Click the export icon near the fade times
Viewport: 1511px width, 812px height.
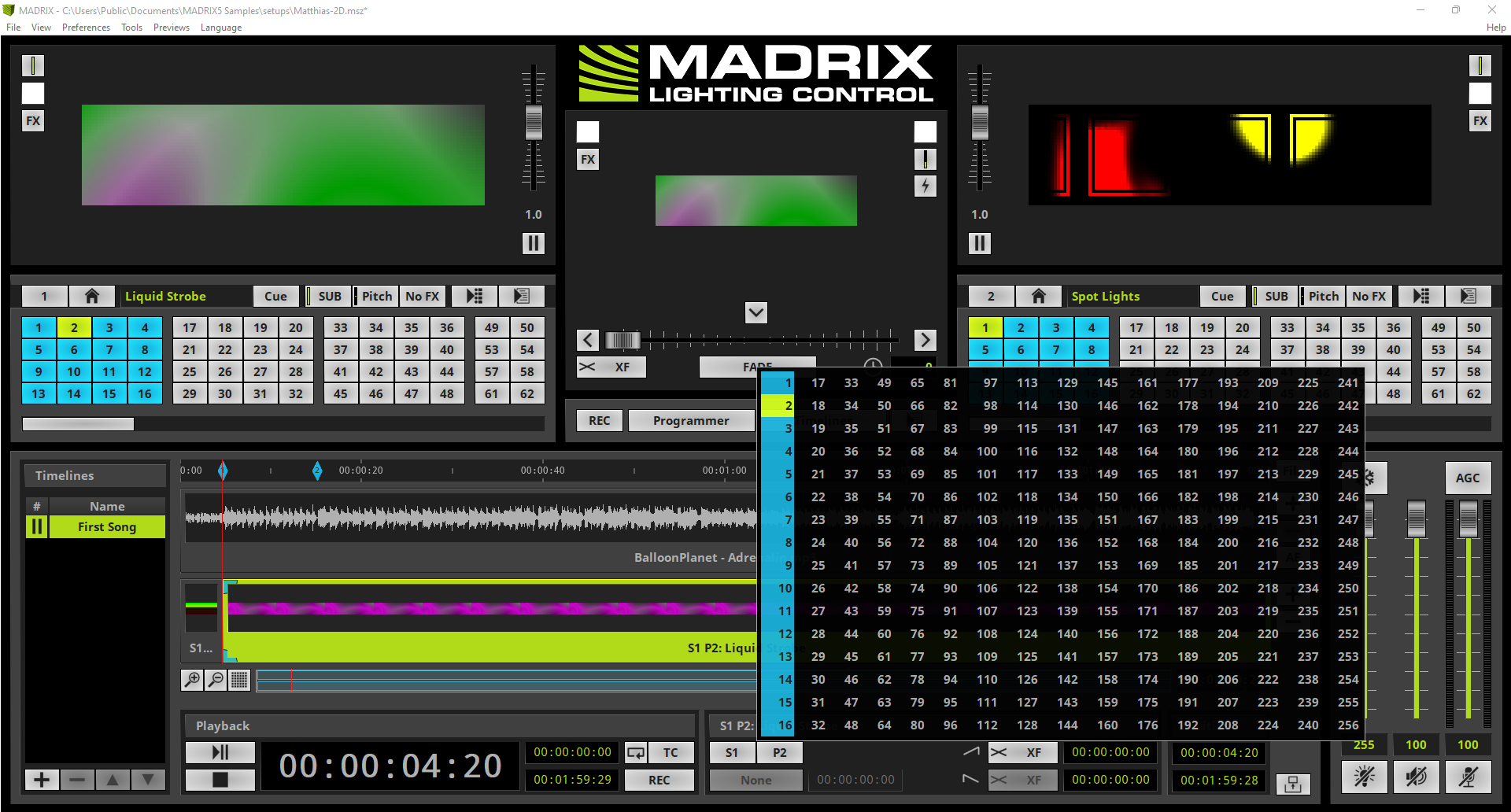click(1293, 784)
